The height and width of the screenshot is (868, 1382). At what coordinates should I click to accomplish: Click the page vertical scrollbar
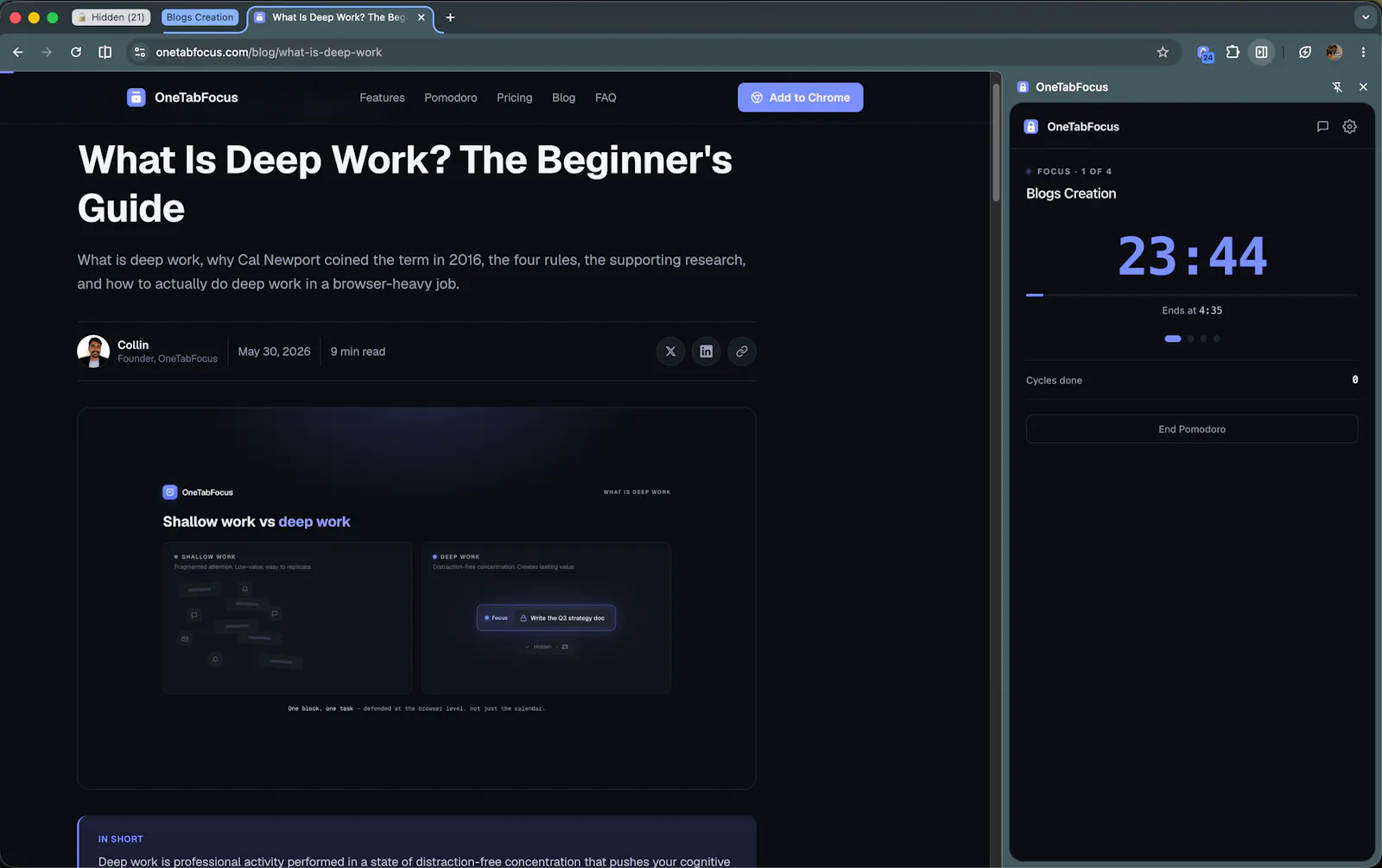[x=996, y=143]
